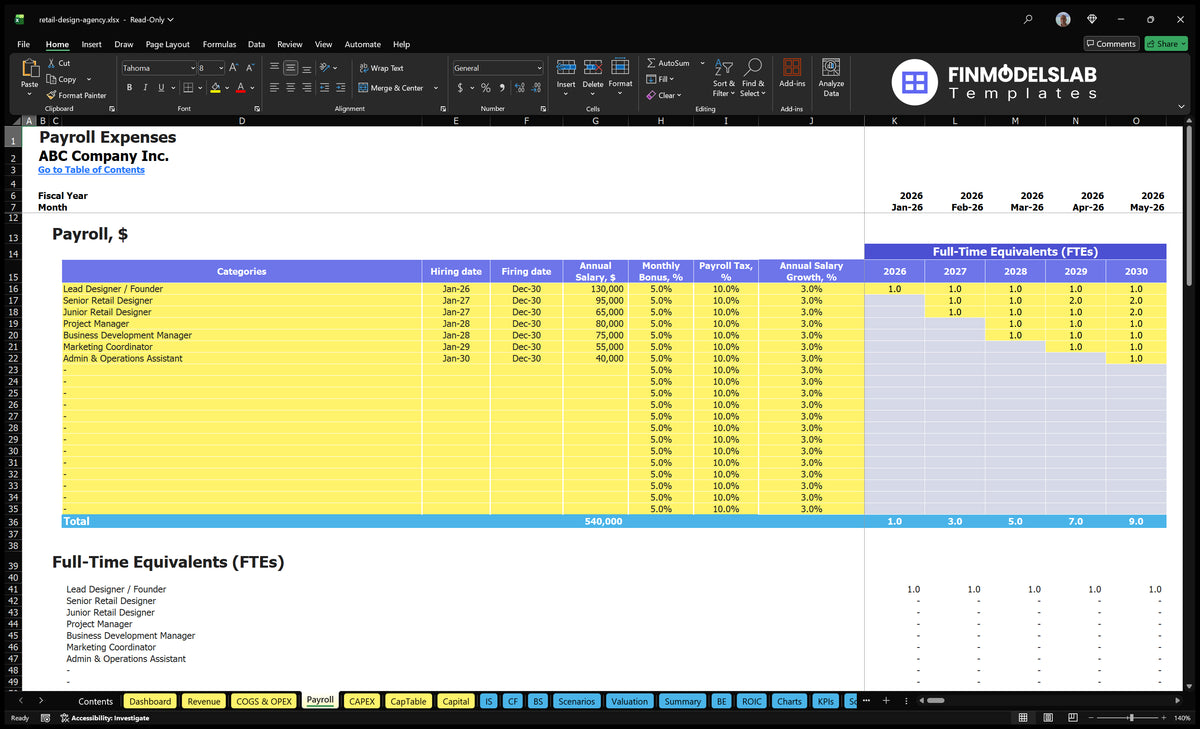1200x729 pixels.
Task: Apply comma style number format
Action: (x=503, y=88)
